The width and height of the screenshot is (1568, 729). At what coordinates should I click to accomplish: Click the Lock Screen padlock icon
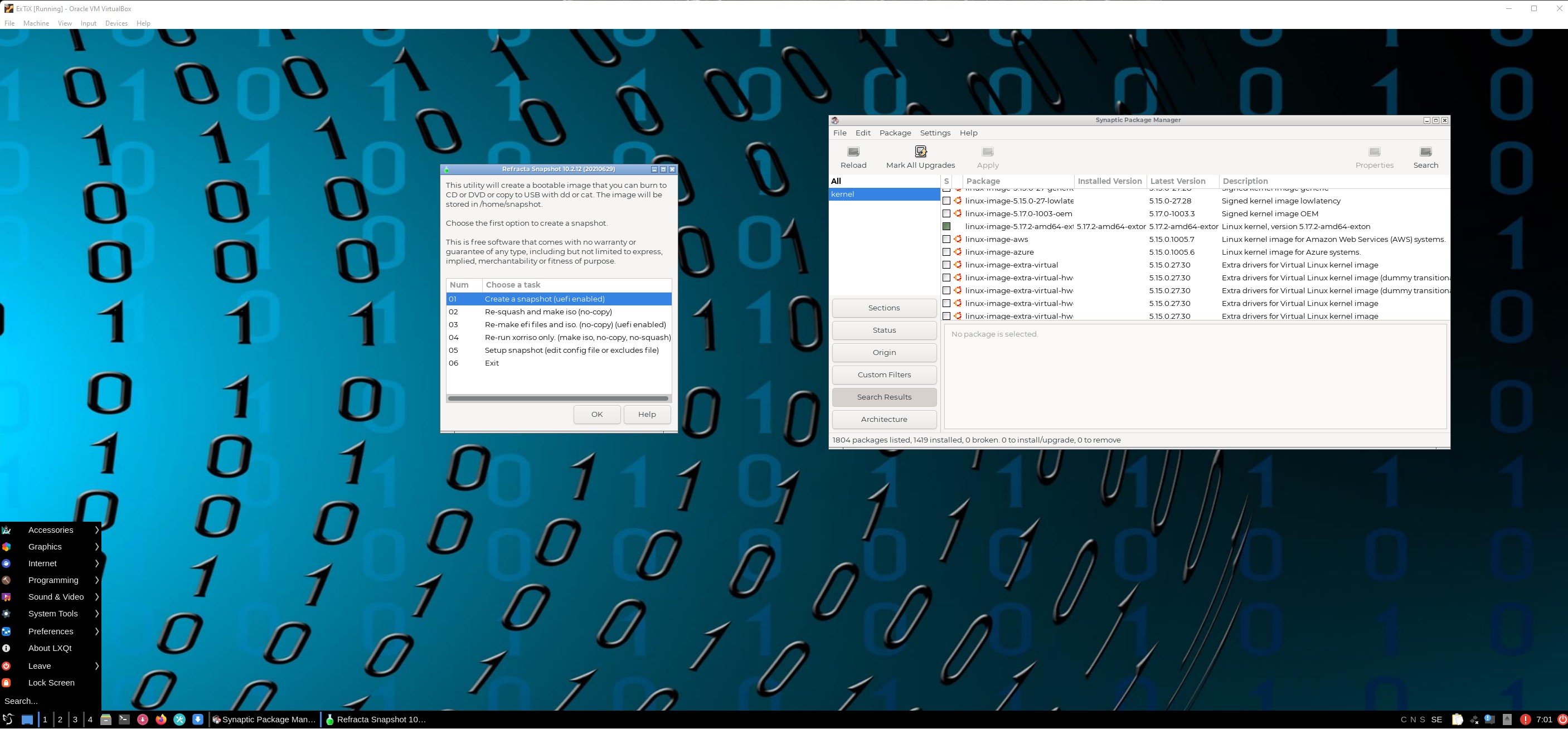tap(7, 683)
